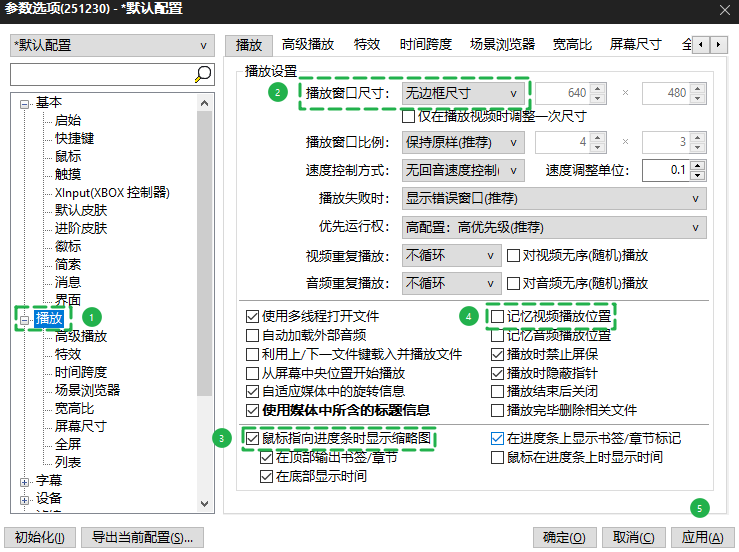Switch to the 时间跨度 tab
The image size is (739, 552).
coord(425,44)
